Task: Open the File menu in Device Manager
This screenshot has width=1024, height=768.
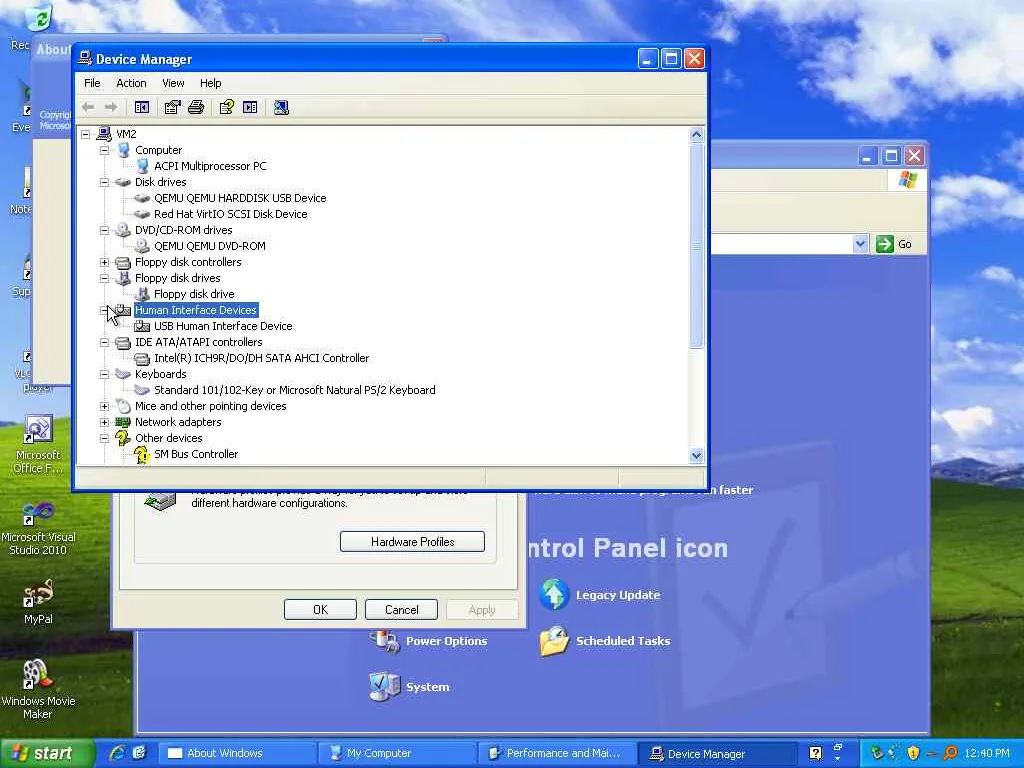Action: 92,83
